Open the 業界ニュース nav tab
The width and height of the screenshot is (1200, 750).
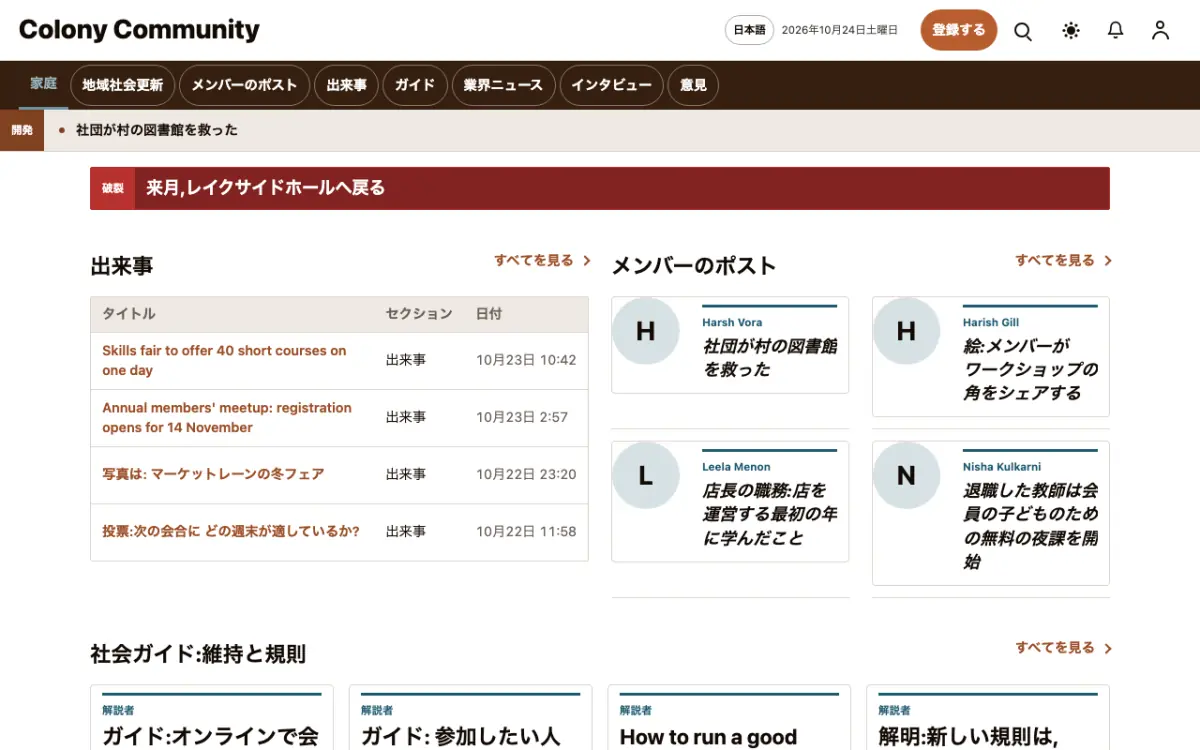point(503,85)
